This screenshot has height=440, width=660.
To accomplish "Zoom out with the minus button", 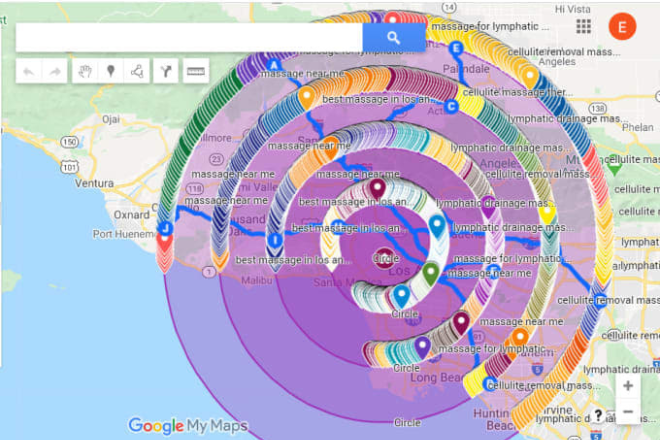I will click(x=628, y=411).
